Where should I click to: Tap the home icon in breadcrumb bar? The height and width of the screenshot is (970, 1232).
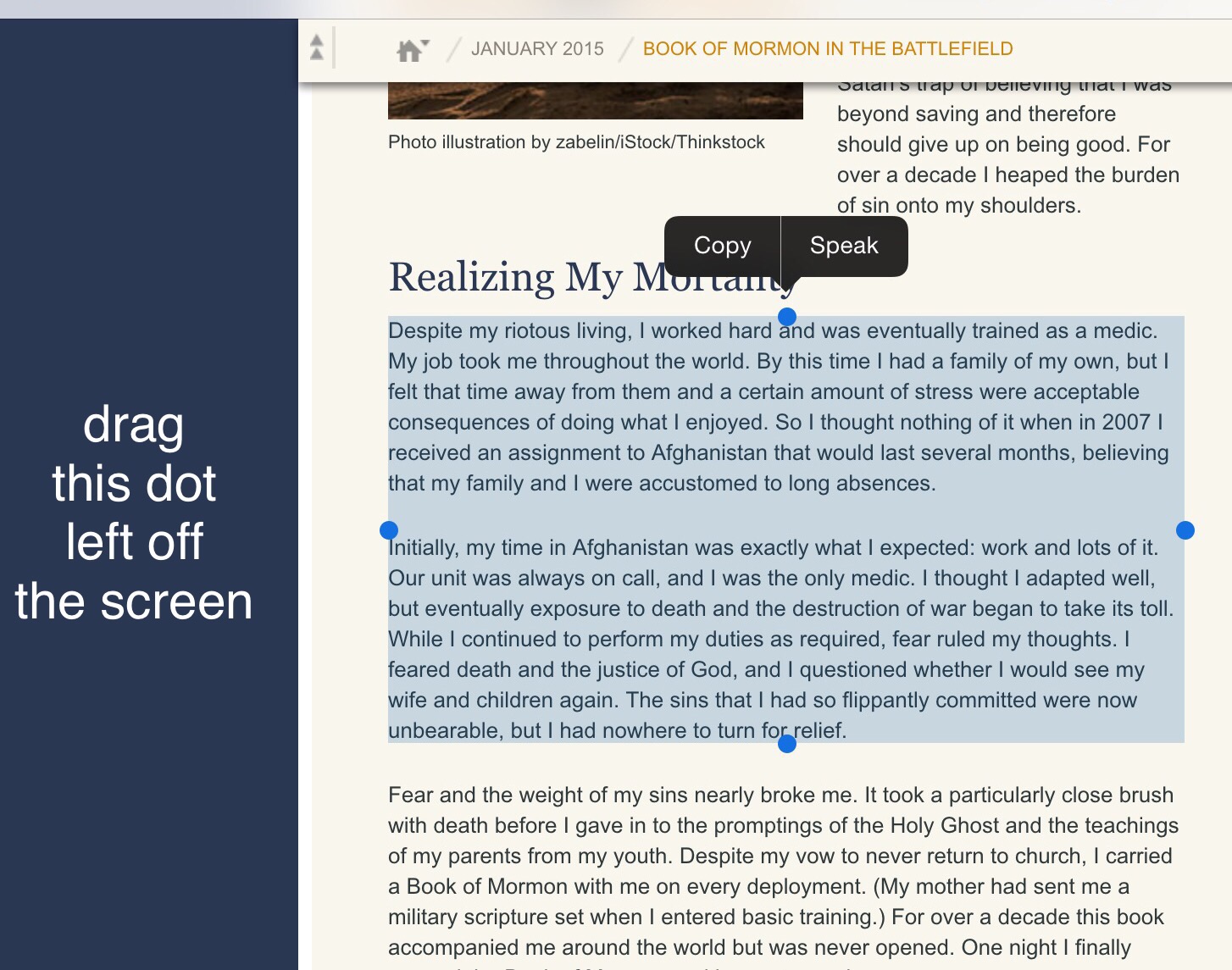[x=408, y=51]
